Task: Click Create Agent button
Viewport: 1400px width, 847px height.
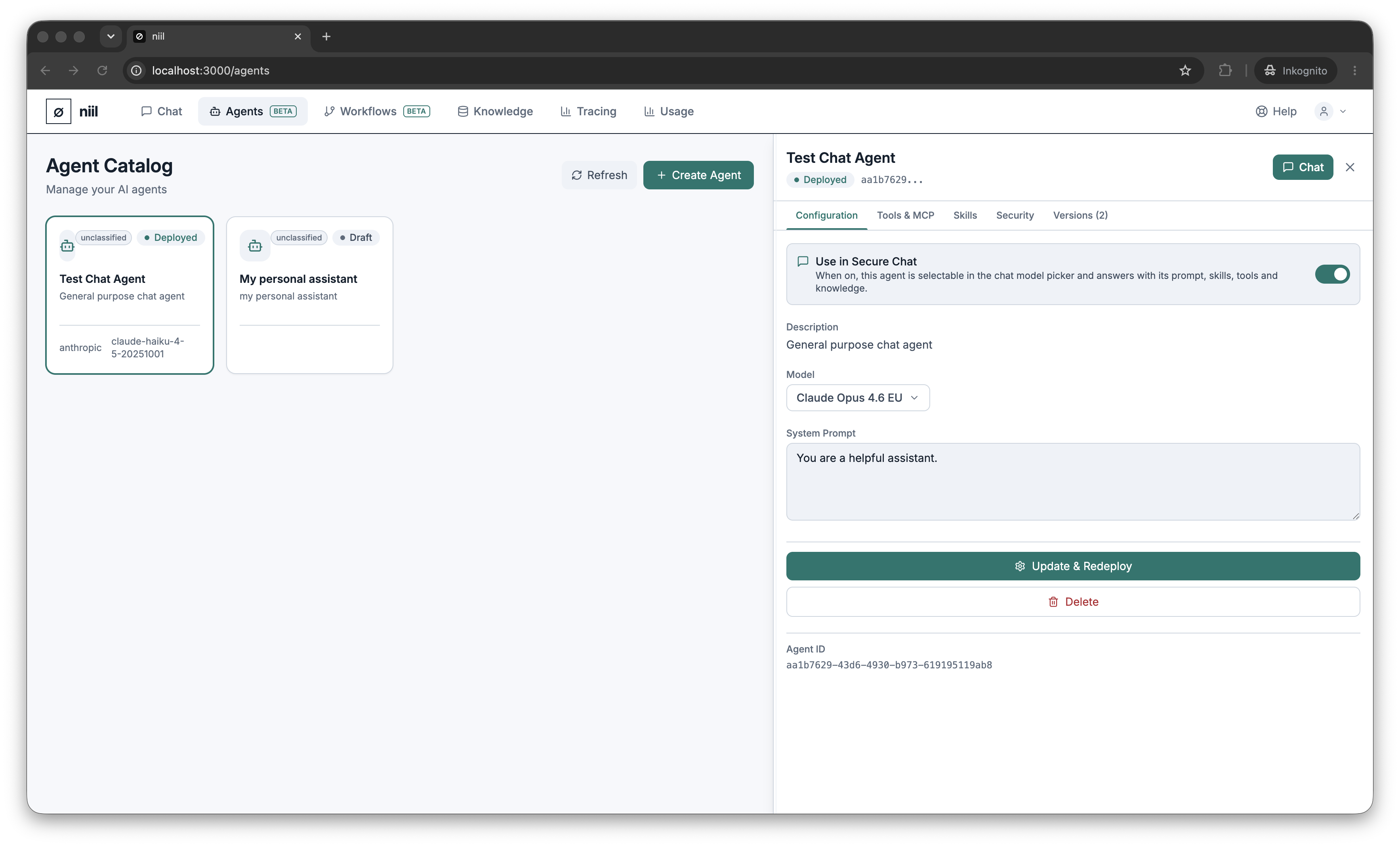Action: [x=698, y=175]
